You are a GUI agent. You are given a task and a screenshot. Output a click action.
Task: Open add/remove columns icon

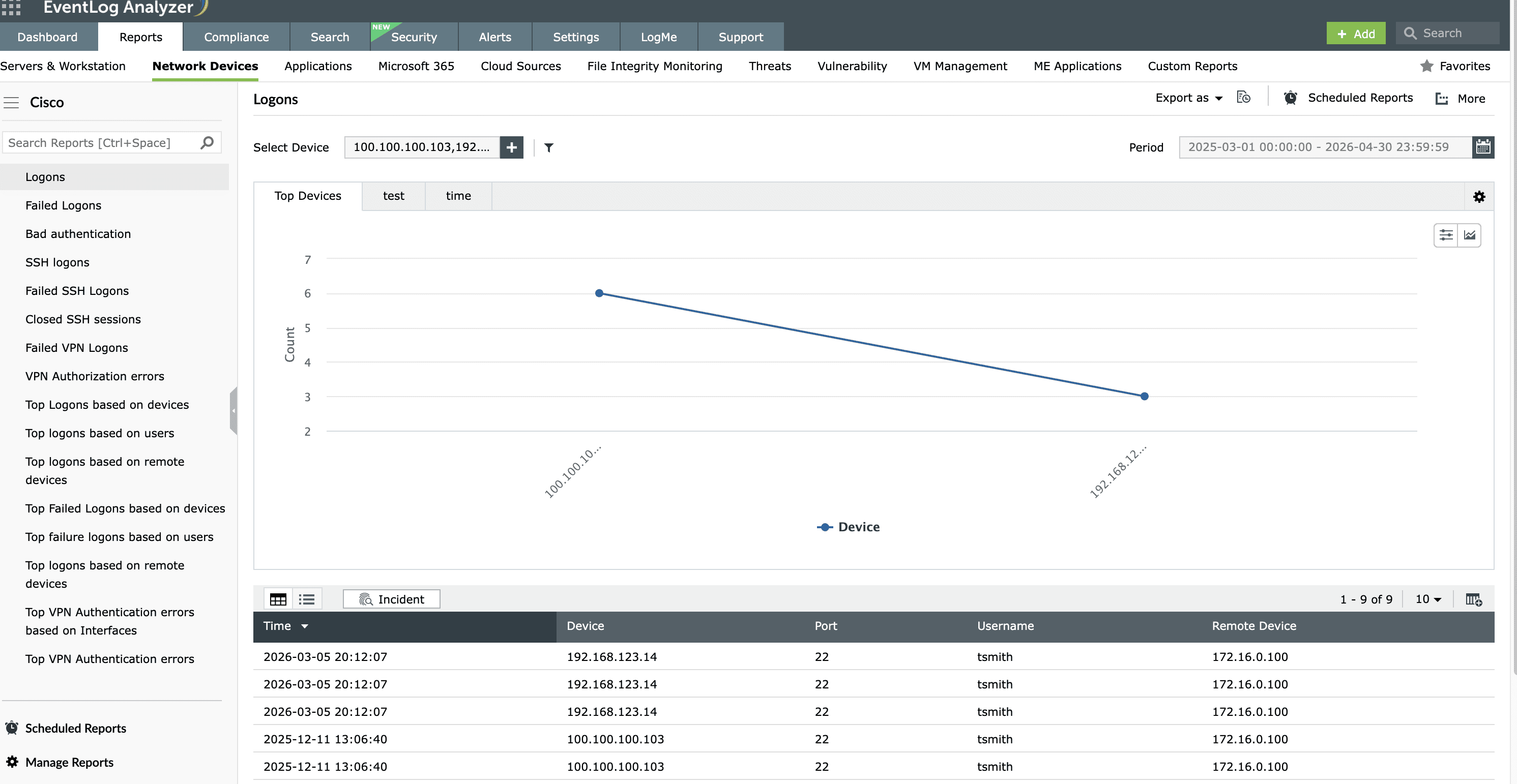click(x=1473, y=599)
